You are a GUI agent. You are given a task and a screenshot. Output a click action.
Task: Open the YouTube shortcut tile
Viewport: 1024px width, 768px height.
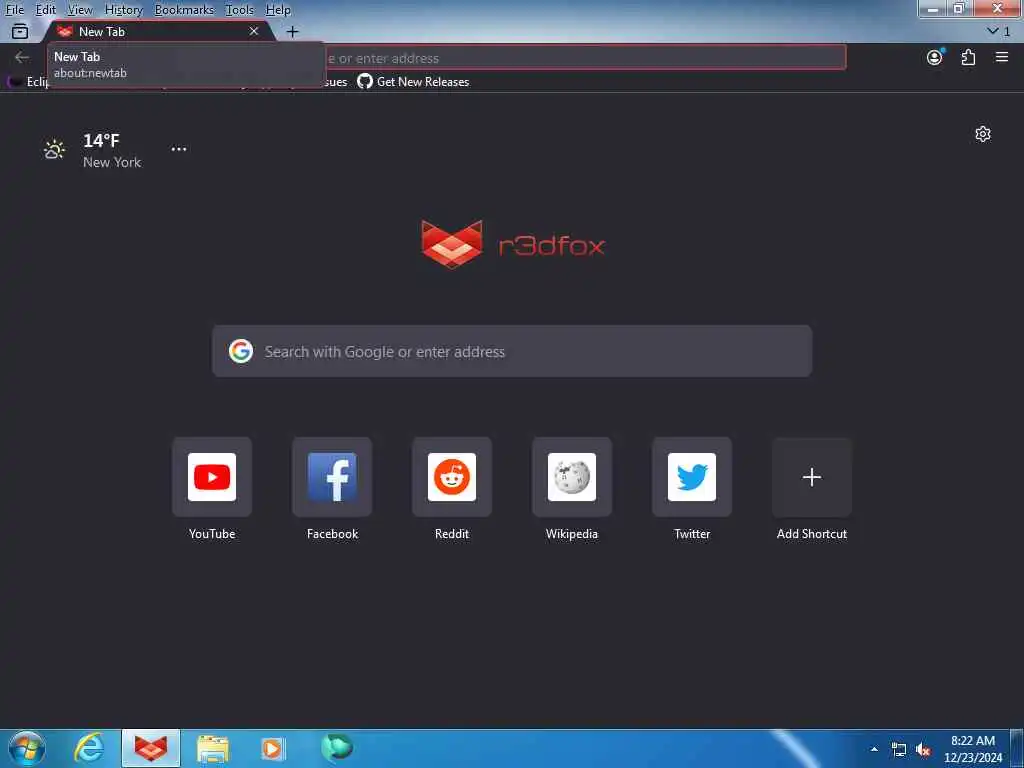pyautogui.click(x=212, y=477)
